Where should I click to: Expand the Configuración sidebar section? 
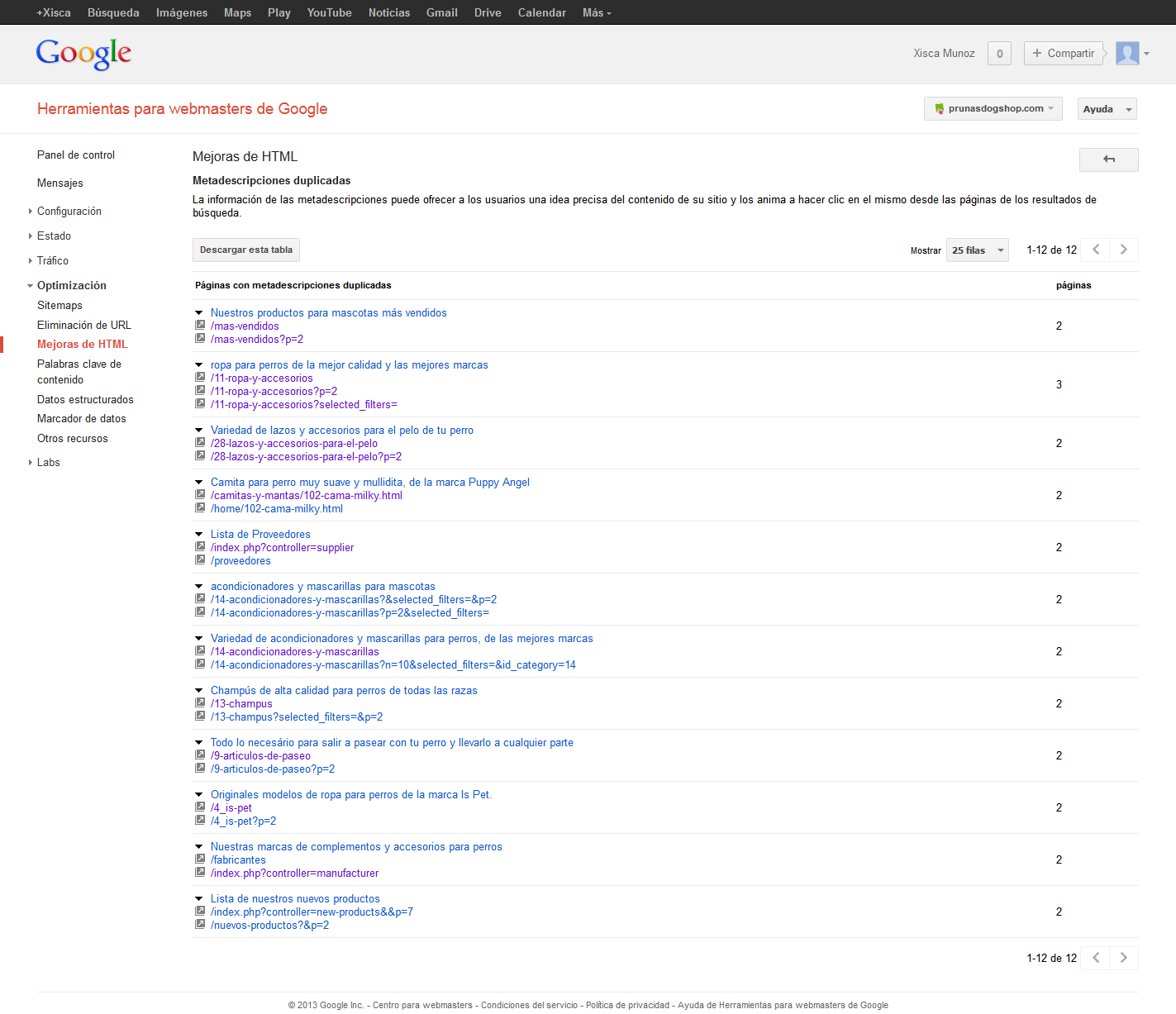pyautogui.click(x=31, y=212)
